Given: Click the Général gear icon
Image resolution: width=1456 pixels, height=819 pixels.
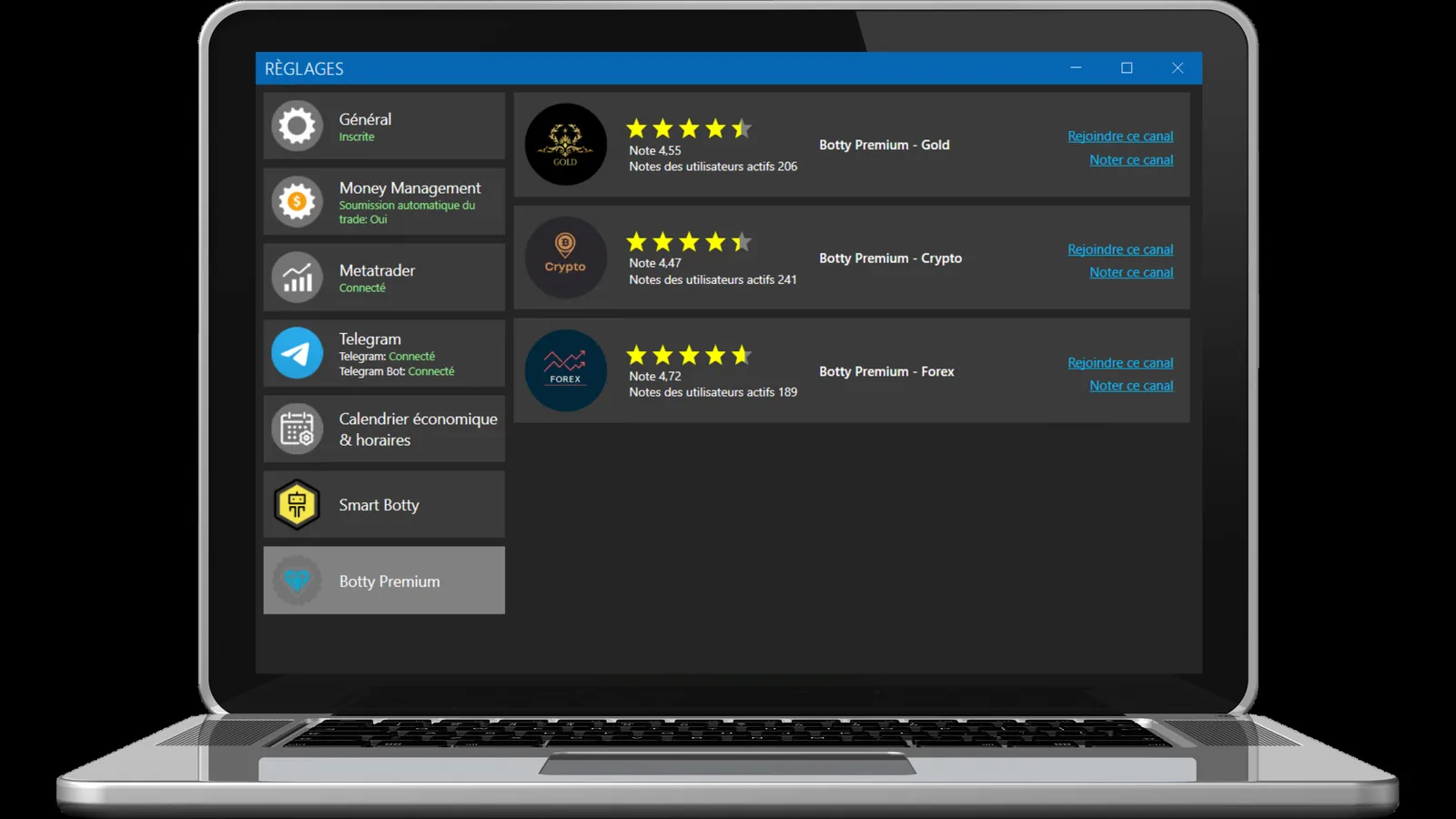Looking at the screenshot, I should [297, 126].
